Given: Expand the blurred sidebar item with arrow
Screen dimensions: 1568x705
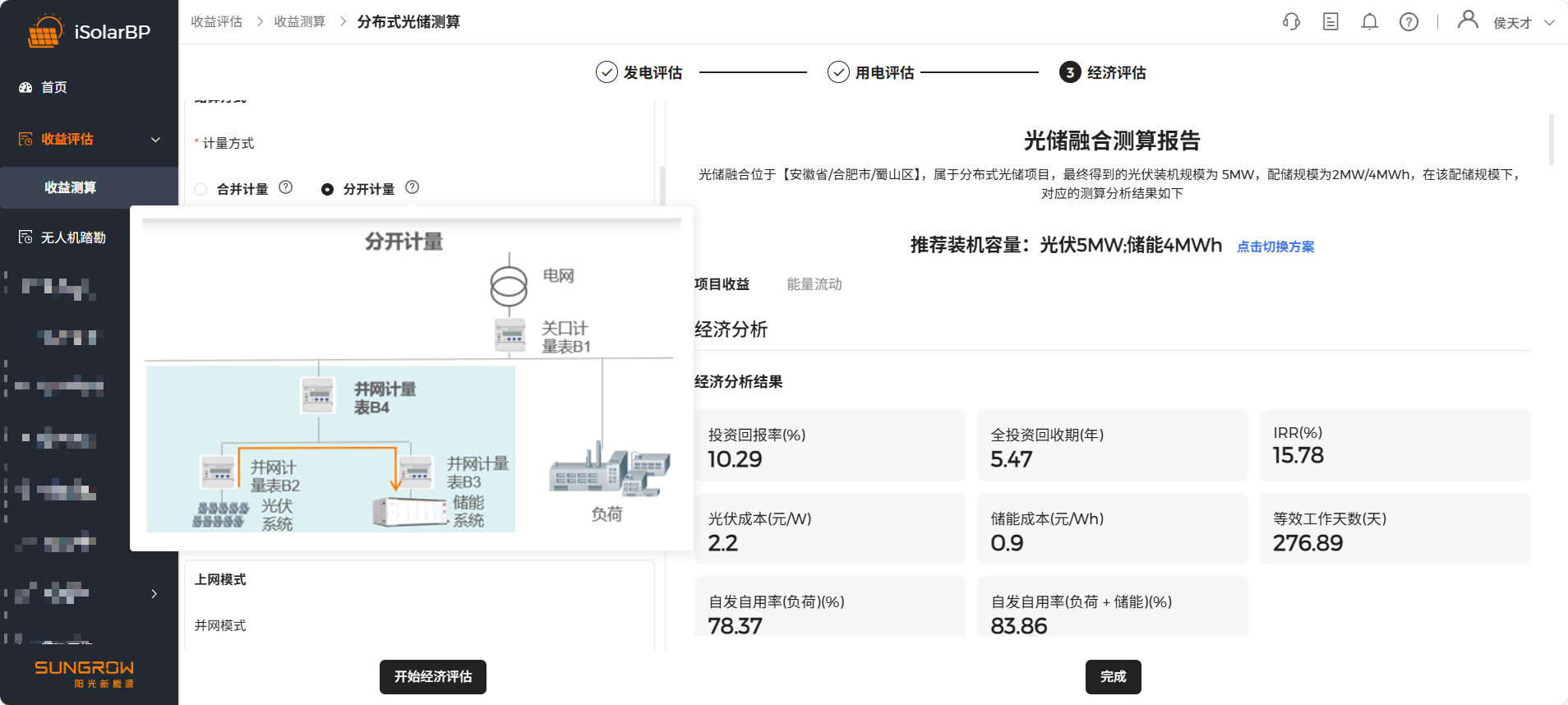Looking at the screenshot, I should click(154, 594).
